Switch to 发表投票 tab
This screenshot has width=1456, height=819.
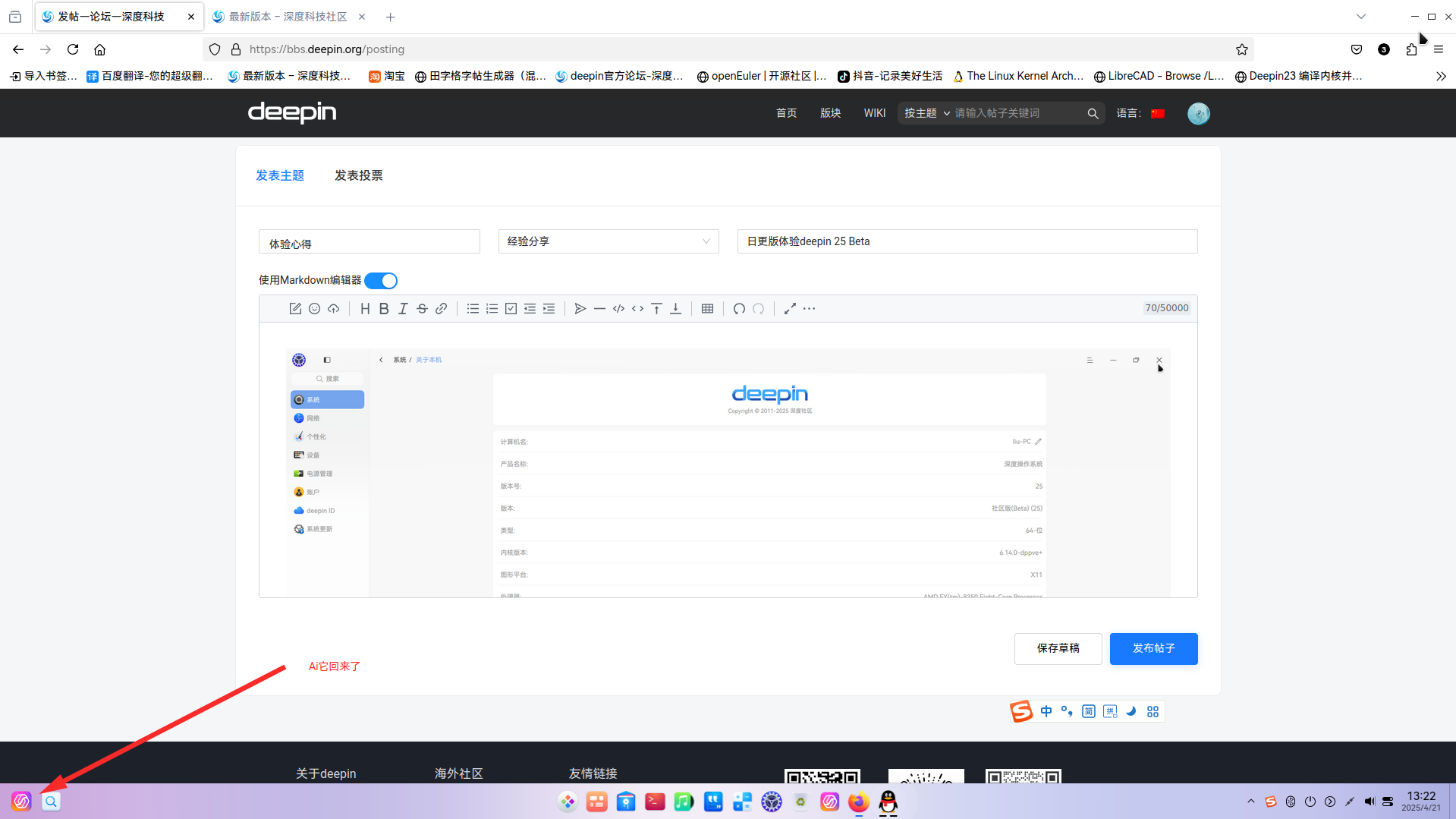click(359, 175)
